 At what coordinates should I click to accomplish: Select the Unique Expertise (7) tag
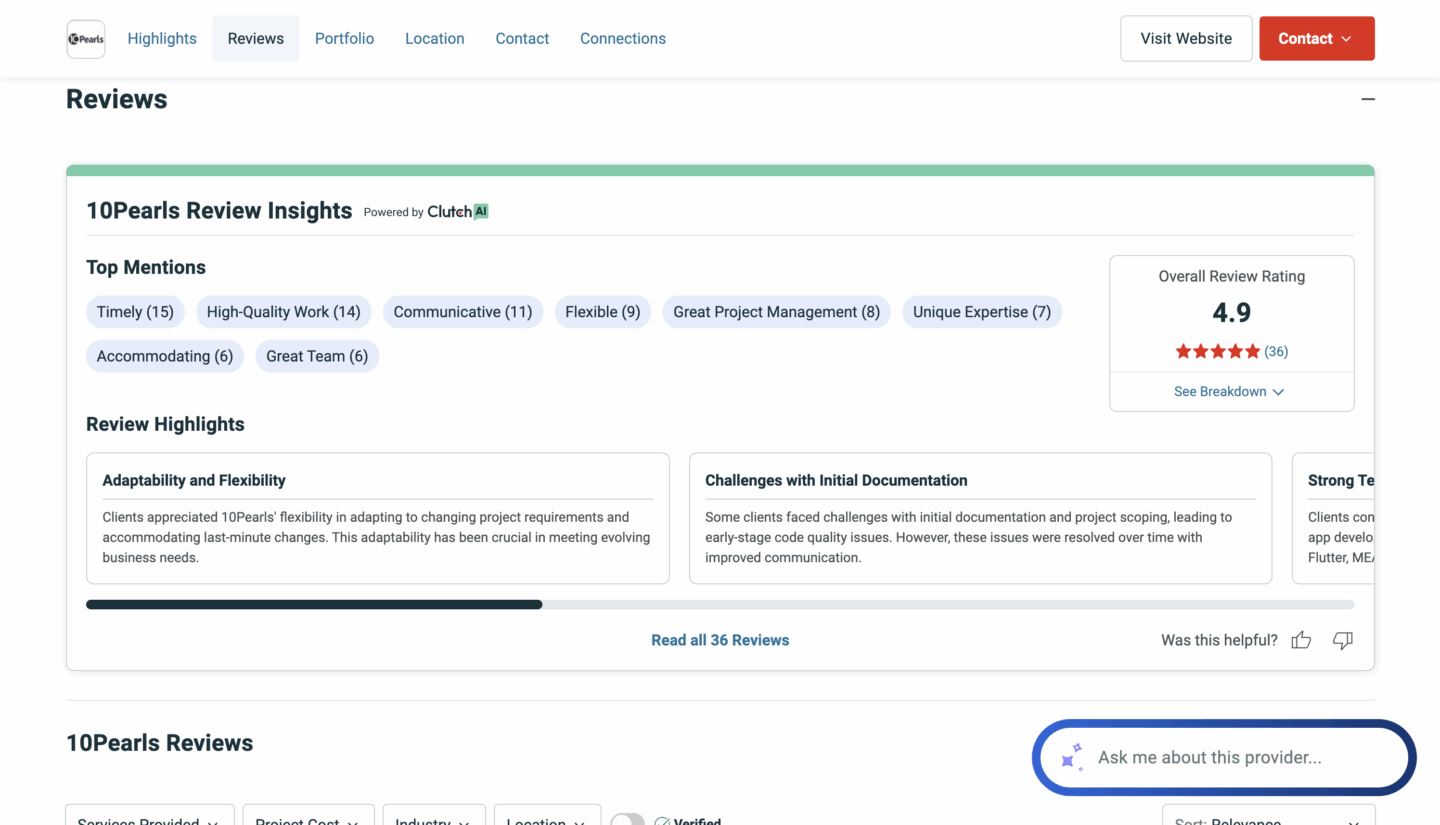pyautogui.click(x=982, y=312)
